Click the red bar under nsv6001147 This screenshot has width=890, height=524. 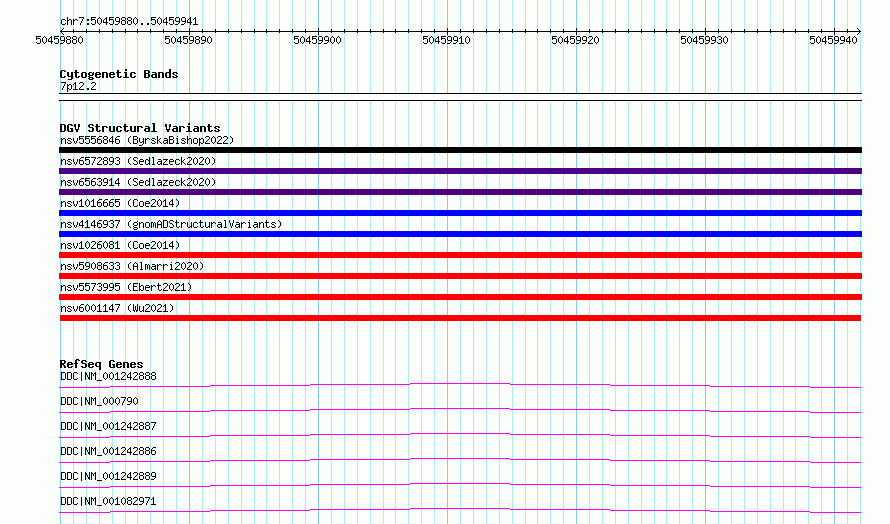460,318
